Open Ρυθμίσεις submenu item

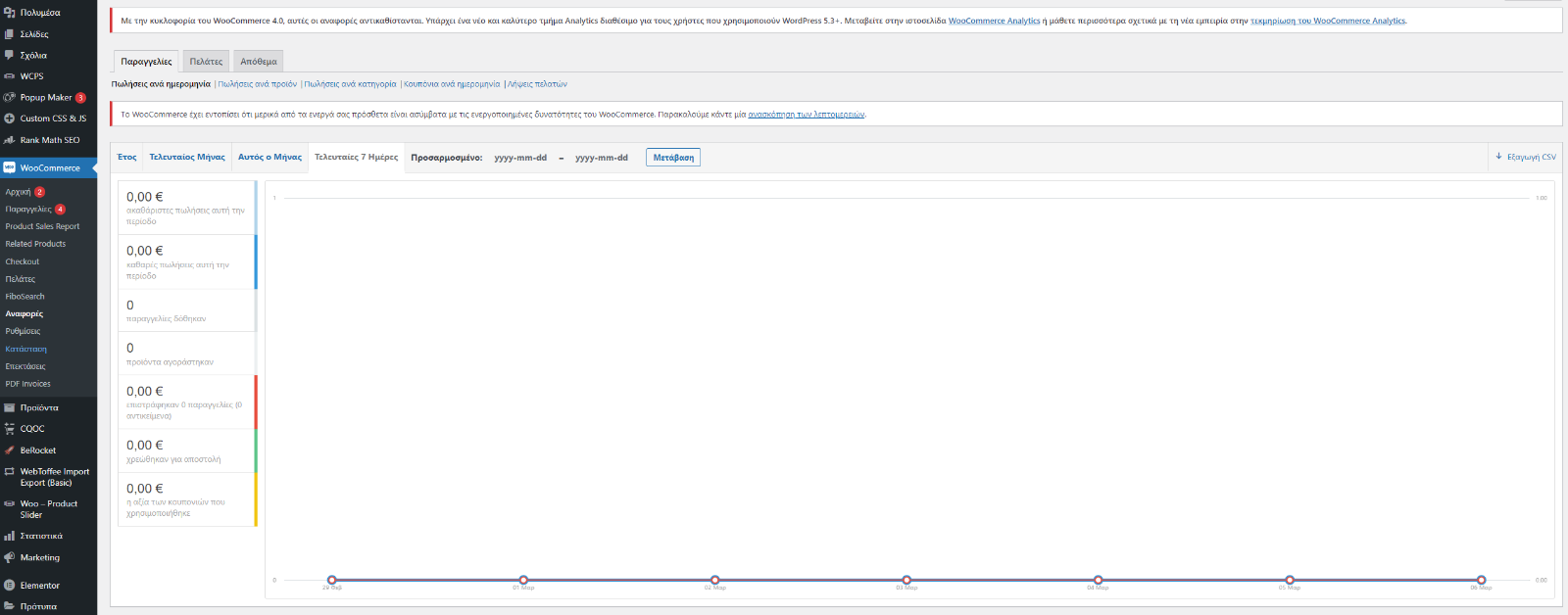click(23, 331)
